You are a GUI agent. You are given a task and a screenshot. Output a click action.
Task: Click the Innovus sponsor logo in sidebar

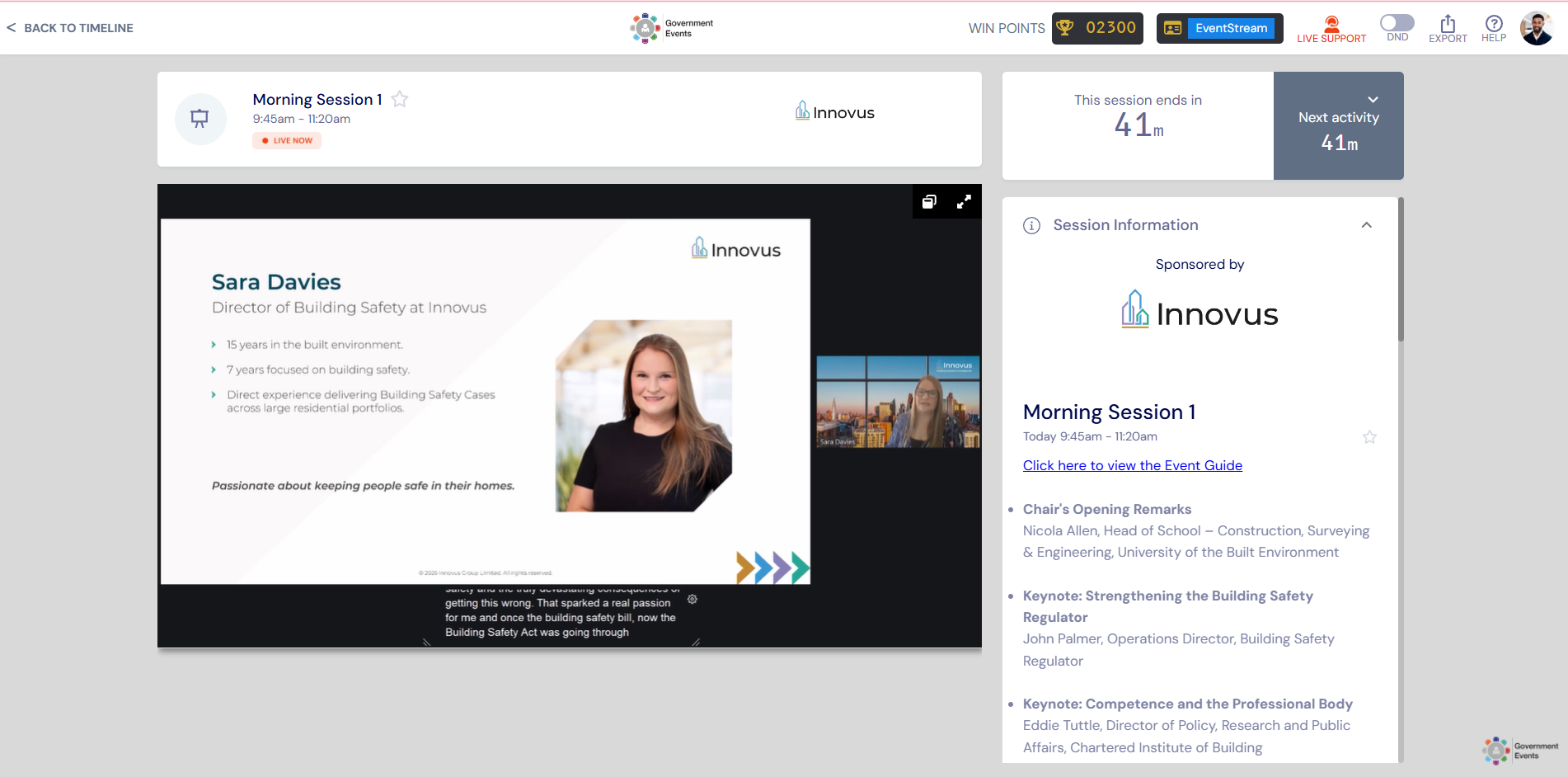click(1199, 312)
